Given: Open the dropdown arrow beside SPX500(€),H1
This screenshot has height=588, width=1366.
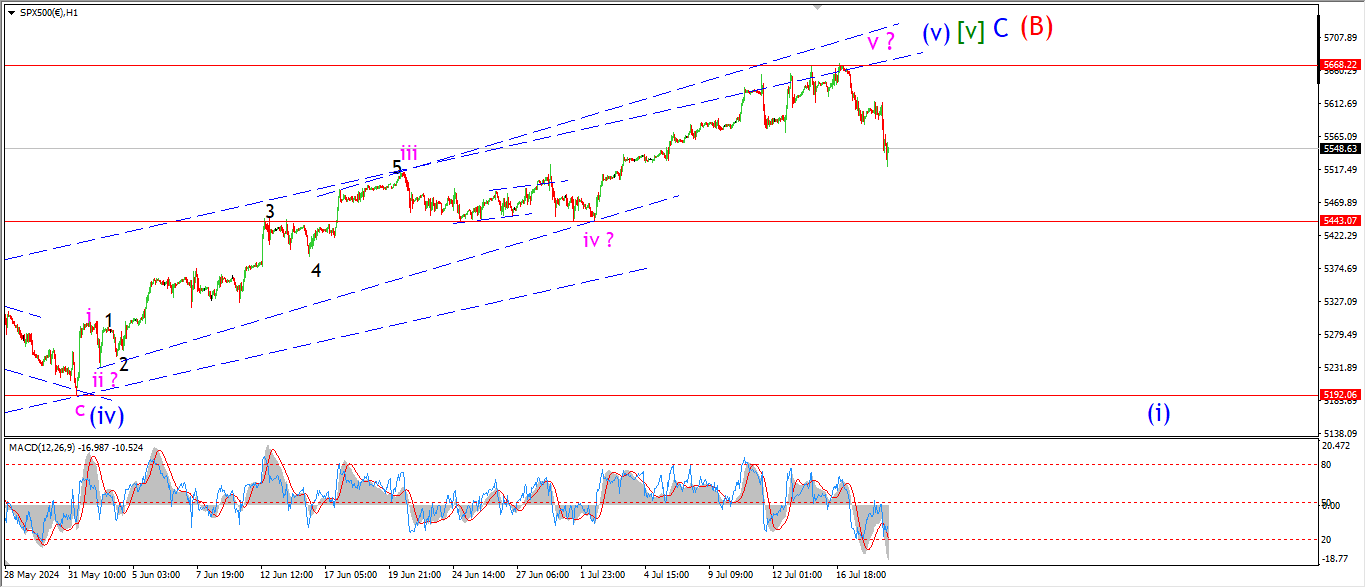Looking at the screenshot, I should tap(10, 11).
